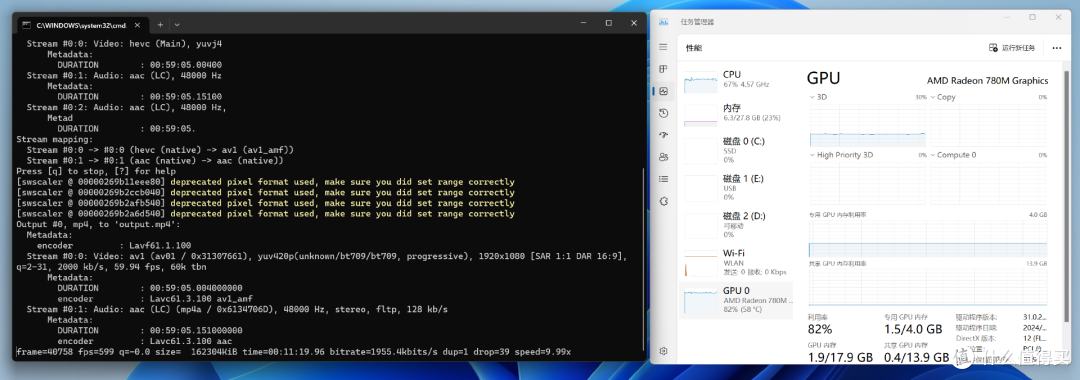Screen dimensions: 1080x380
Task: Maximize the terminal window
Action: [608, 23]
